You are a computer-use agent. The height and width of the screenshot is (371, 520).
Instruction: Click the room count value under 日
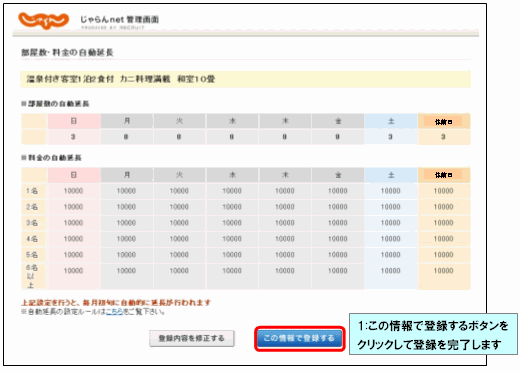(73, 137)
